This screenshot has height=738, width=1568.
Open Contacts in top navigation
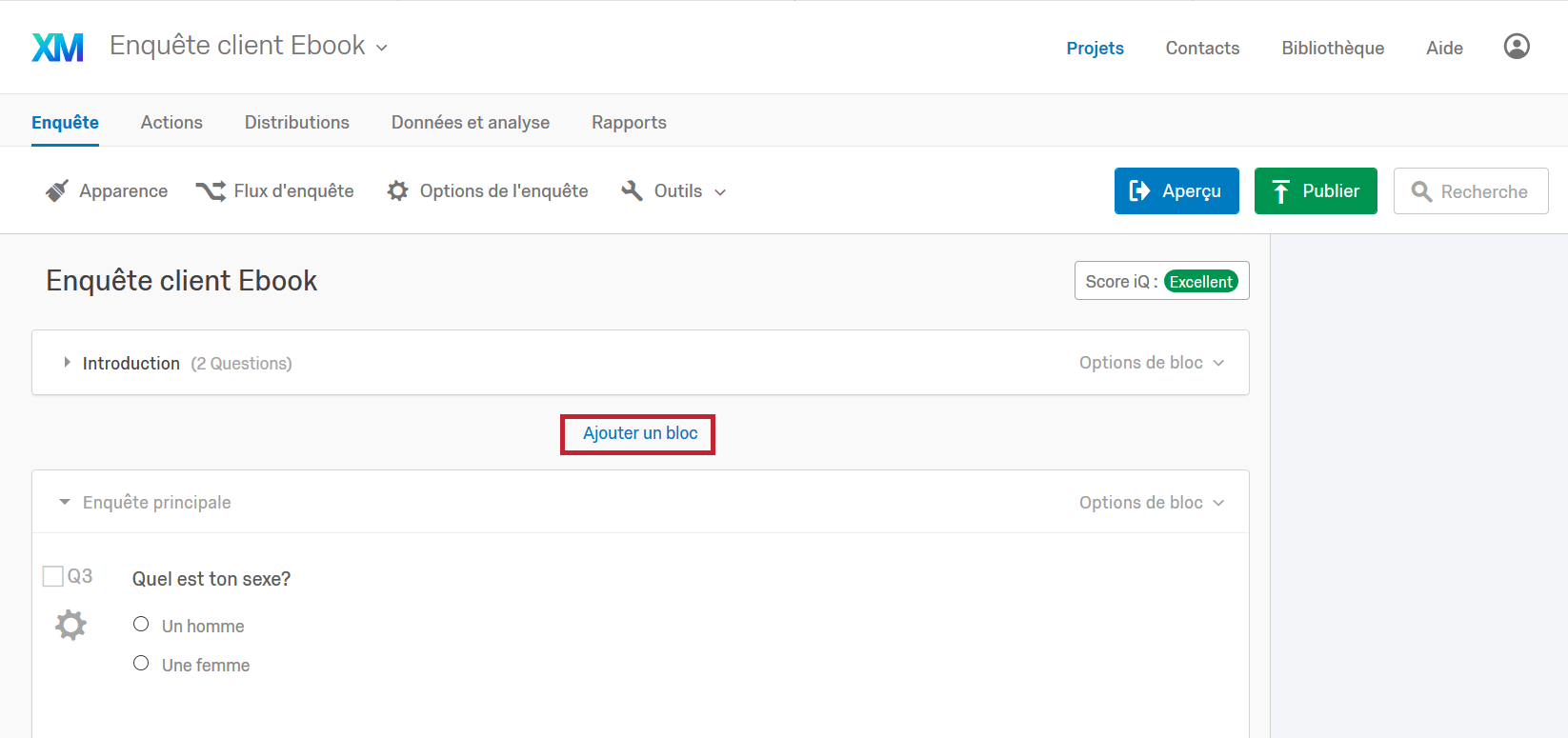click(x=1202, y=49)
